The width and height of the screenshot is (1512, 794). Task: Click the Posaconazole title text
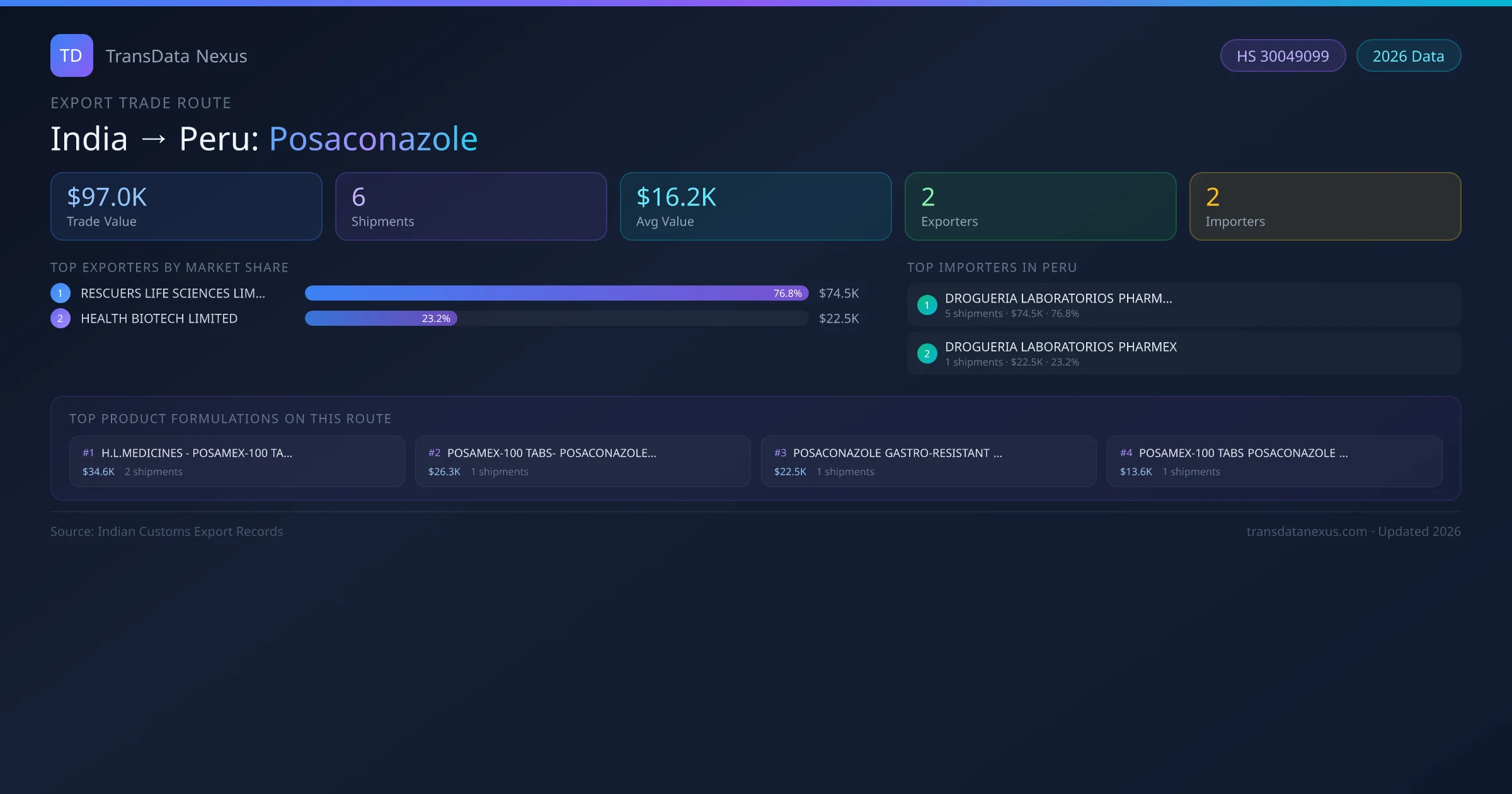(373, 139)
